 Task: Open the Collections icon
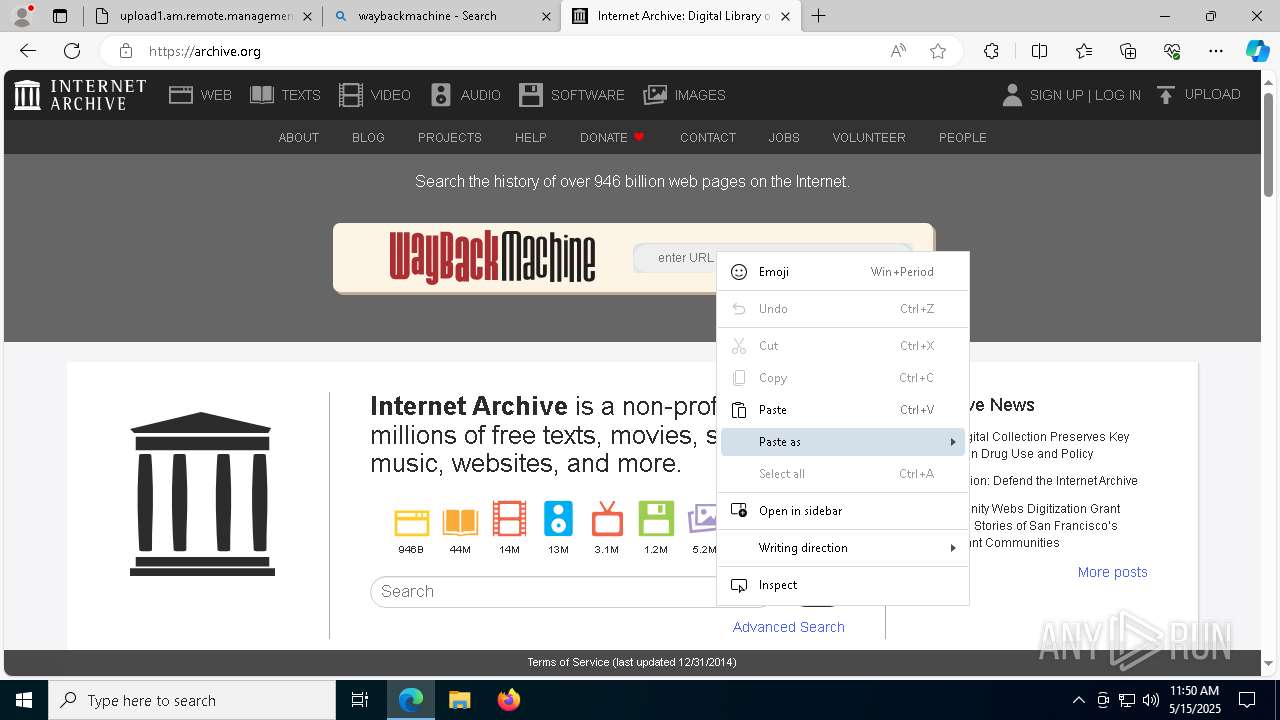click(x=1128, y=51)
